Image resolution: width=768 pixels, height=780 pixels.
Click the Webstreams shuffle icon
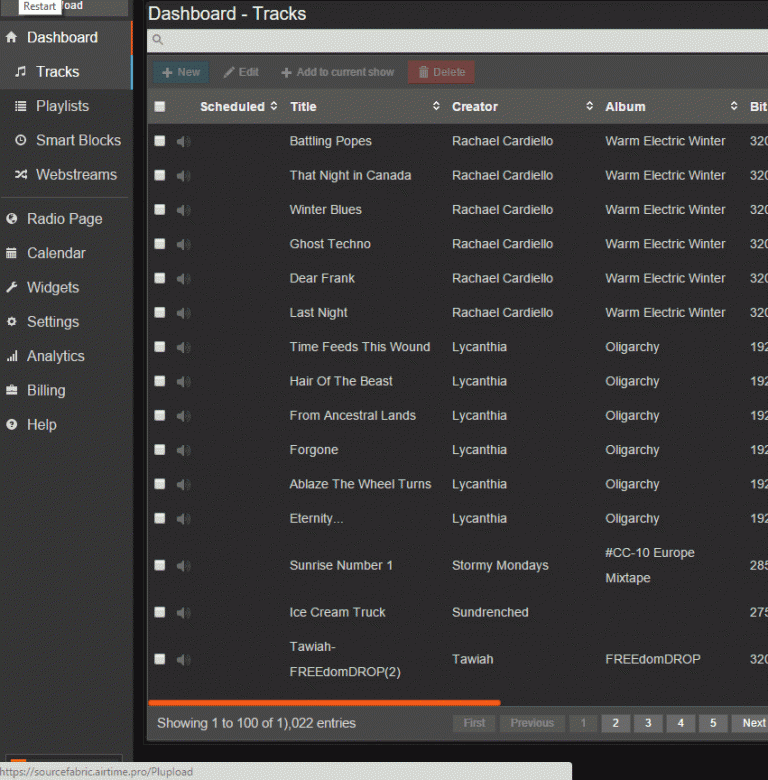click(20, 175)
